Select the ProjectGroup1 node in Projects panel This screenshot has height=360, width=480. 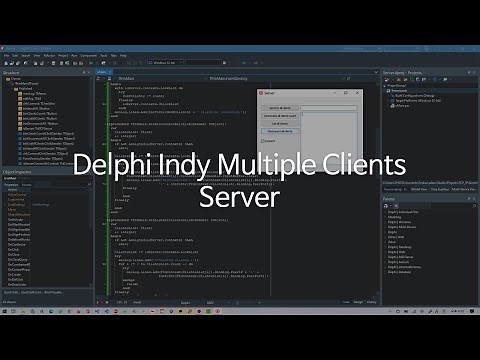coord(397,86)
